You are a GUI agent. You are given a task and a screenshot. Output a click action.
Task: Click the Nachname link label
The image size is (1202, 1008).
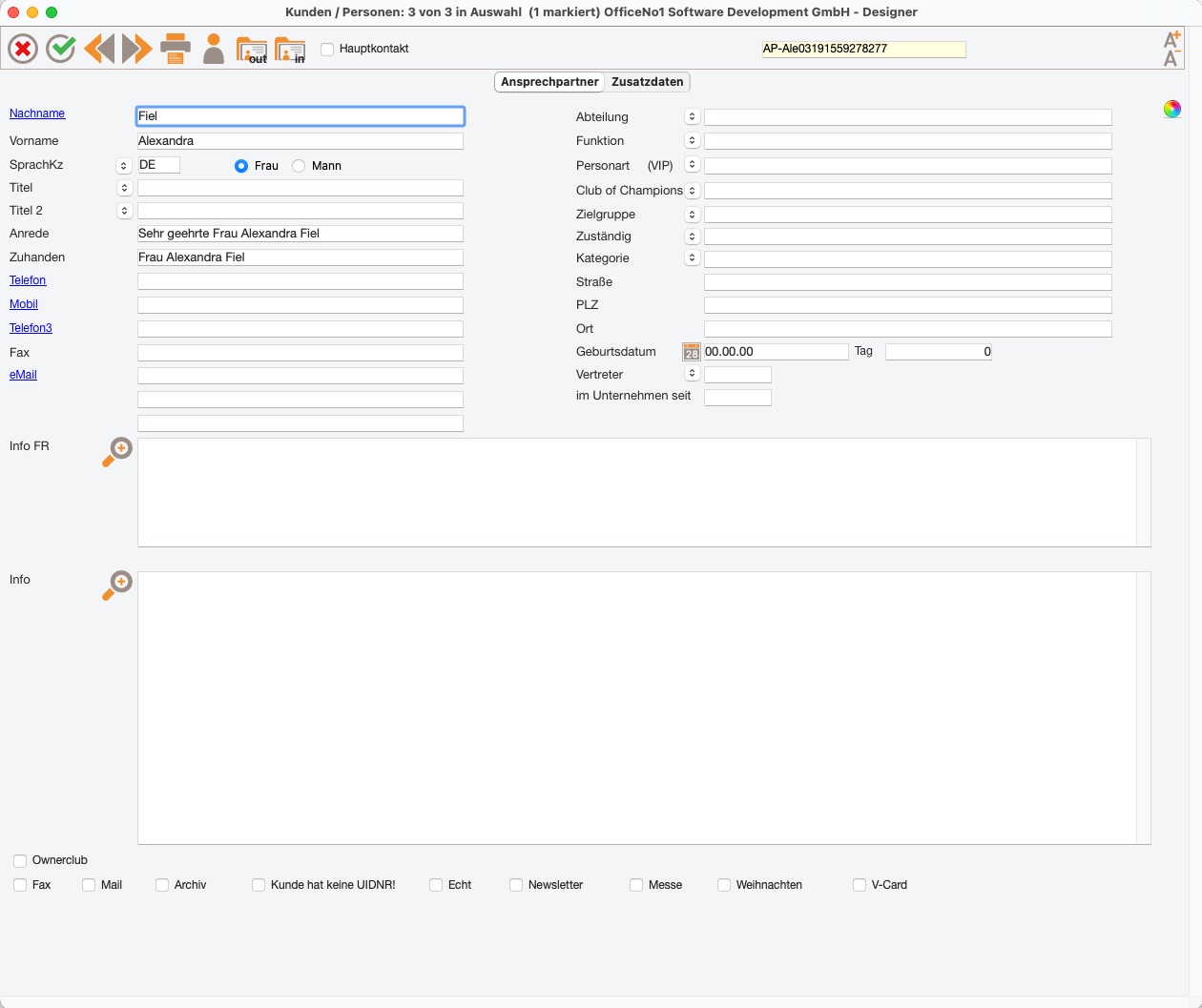37,113
